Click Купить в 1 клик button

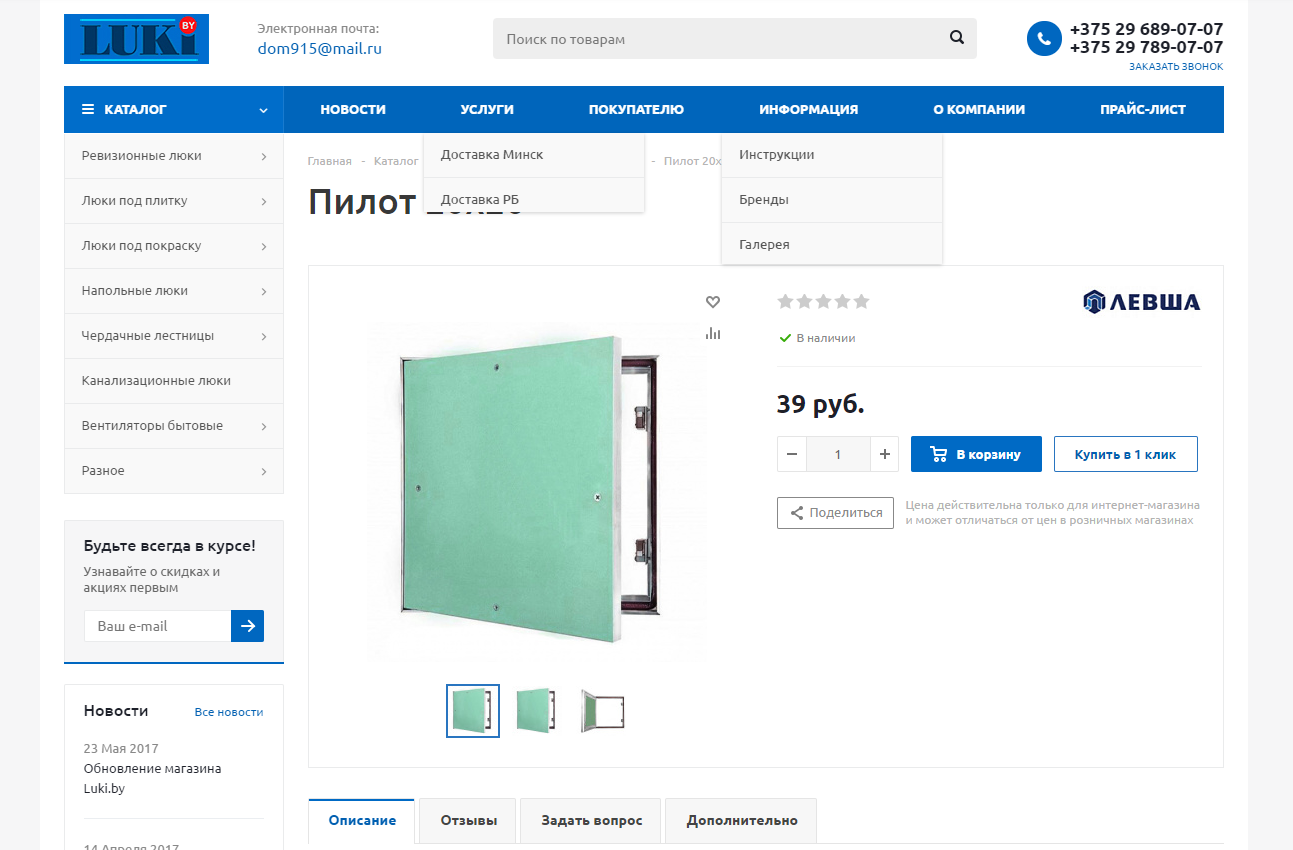(x=1125, y=454)
